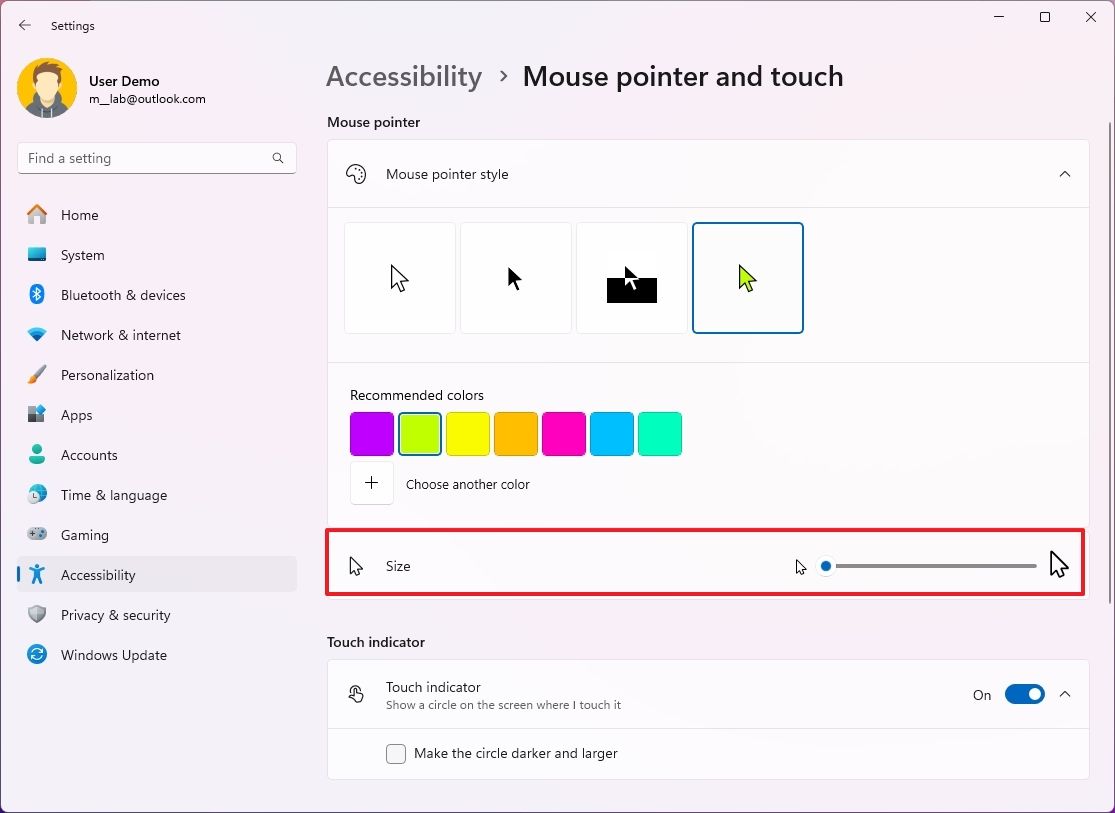The width and height of the screenshot is (1115, 813).
Task: Expand the Touch indicator section
Action: (x=1065, y=693)
